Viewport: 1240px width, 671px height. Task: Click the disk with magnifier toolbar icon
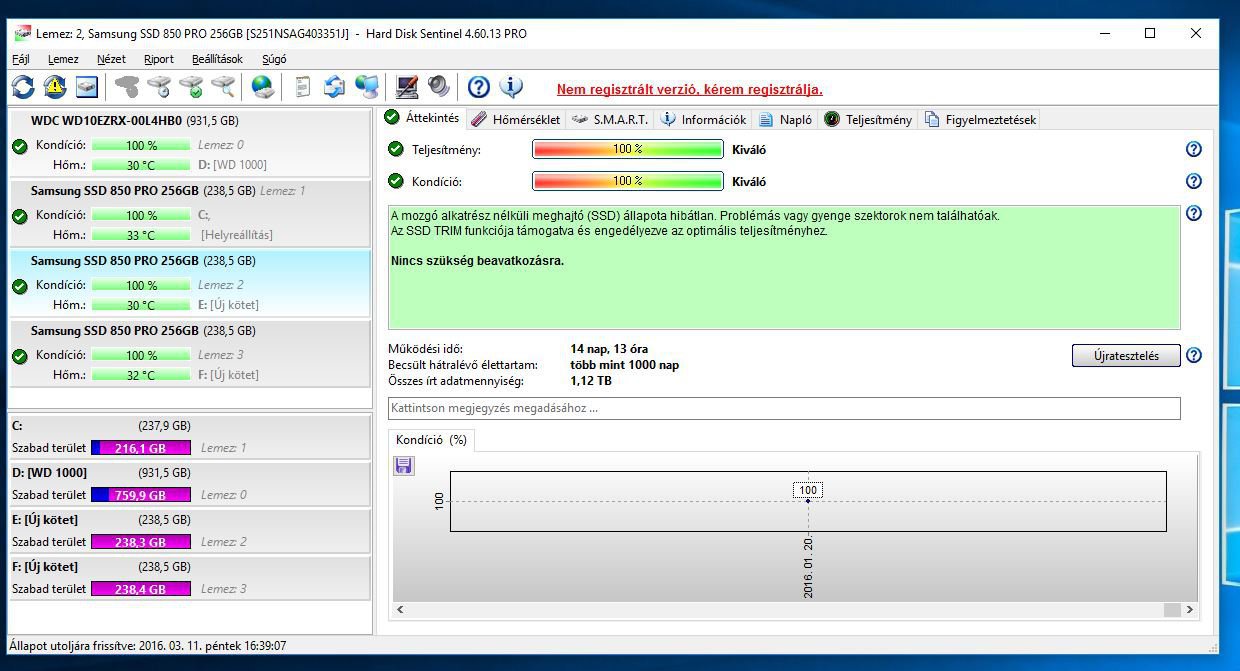[222, 87]
